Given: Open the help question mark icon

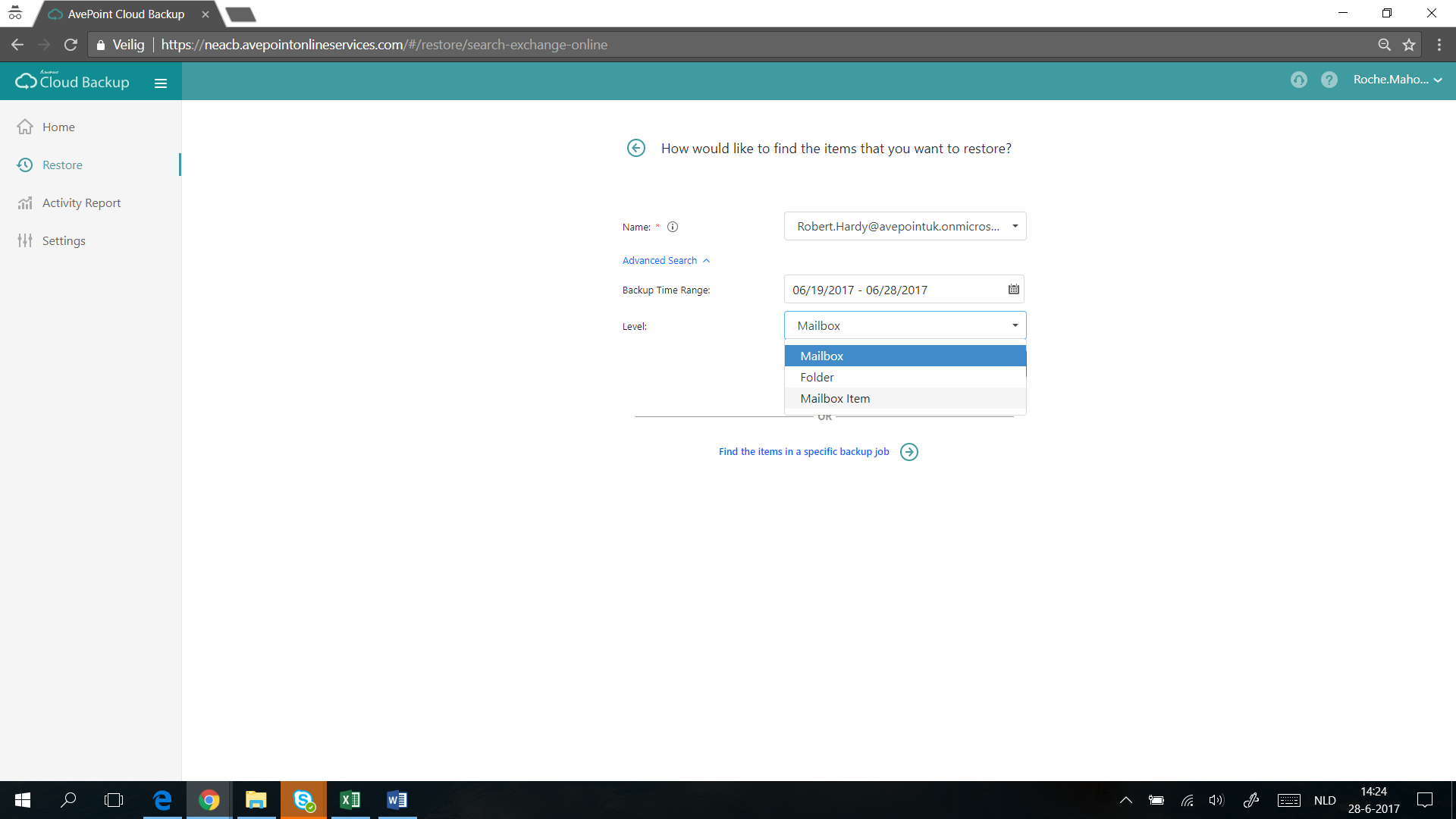Looking at the screenshot, I should 1329,80.
